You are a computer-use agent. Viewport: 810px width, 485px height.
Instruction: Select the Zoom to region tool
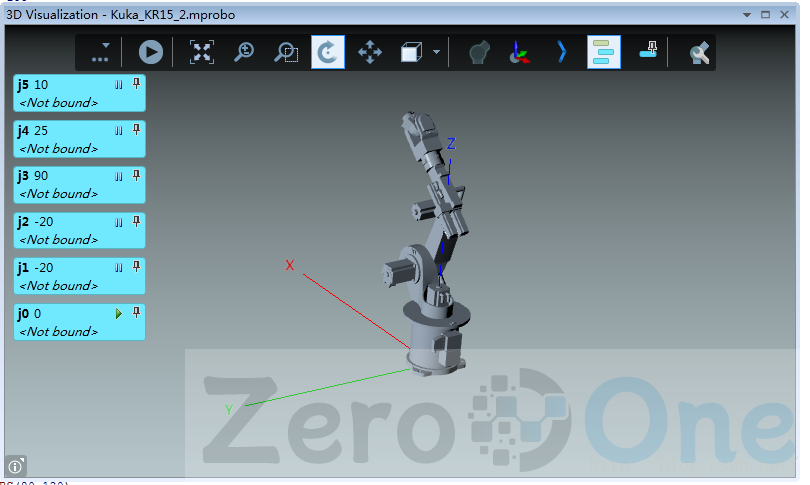pyautogui.click(x=286, y=52)
